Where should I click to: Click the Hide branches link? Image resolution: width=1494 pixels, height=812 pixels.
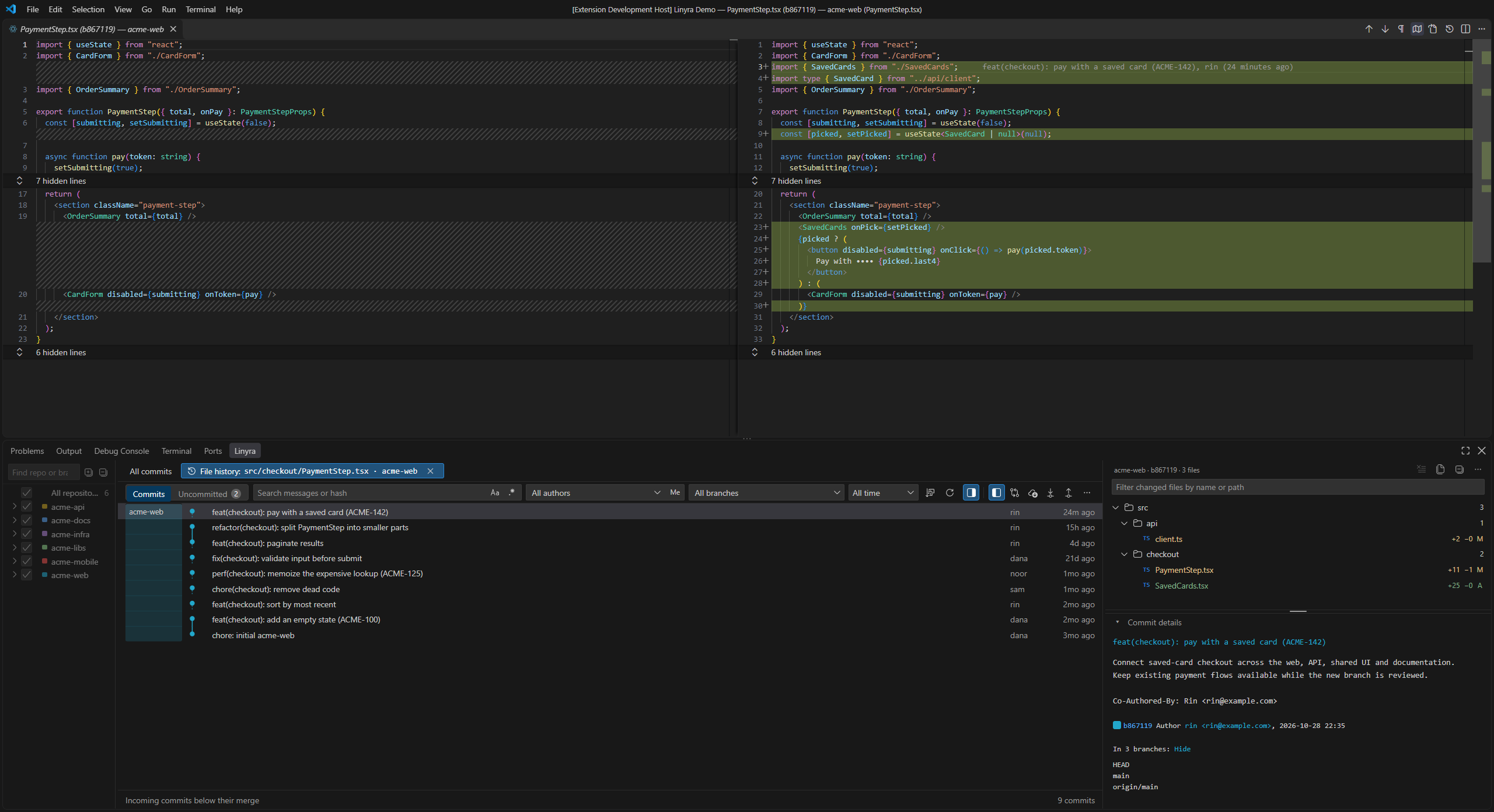(1182, 749)
